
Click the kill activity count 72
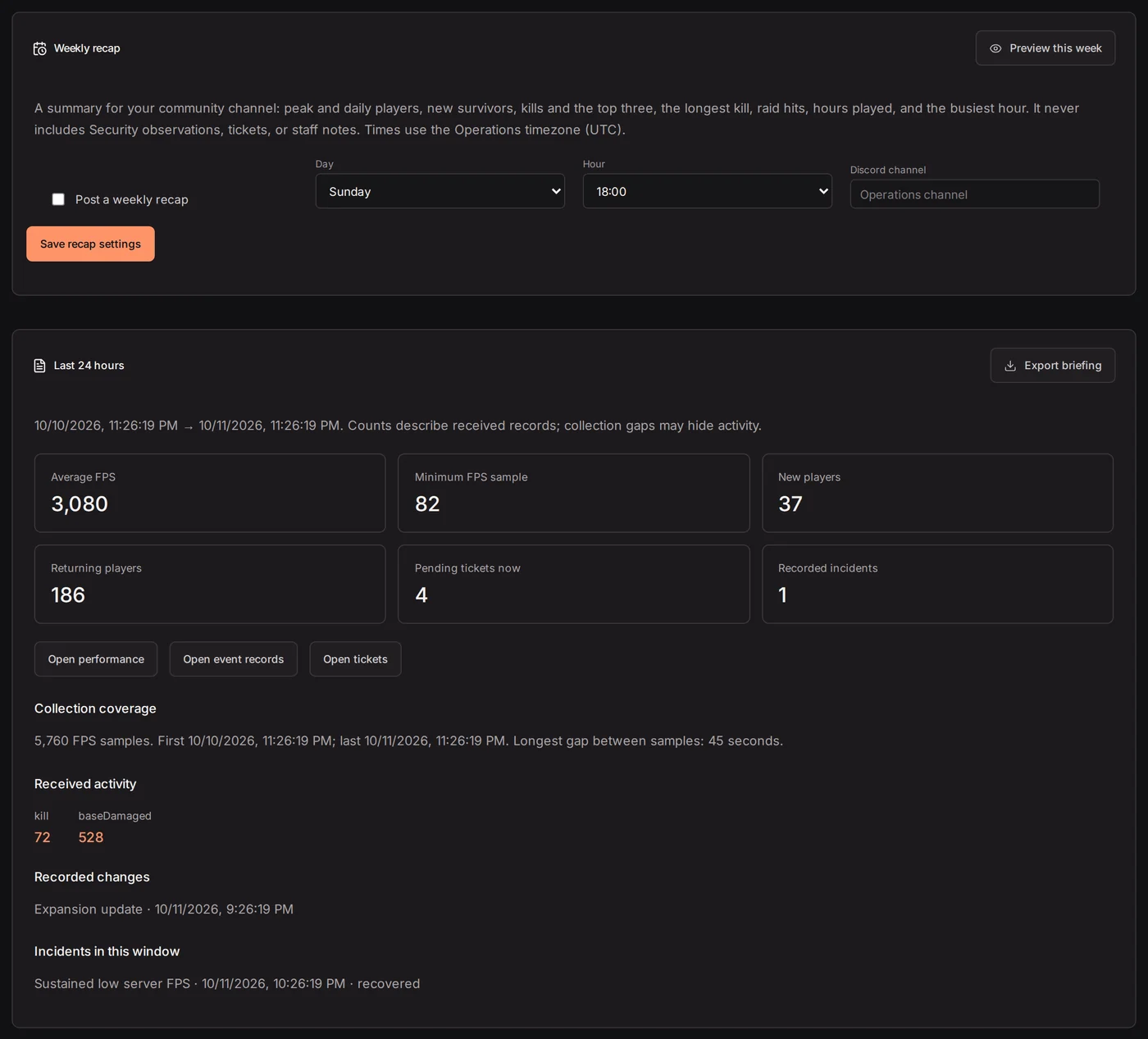coord(43,837)
